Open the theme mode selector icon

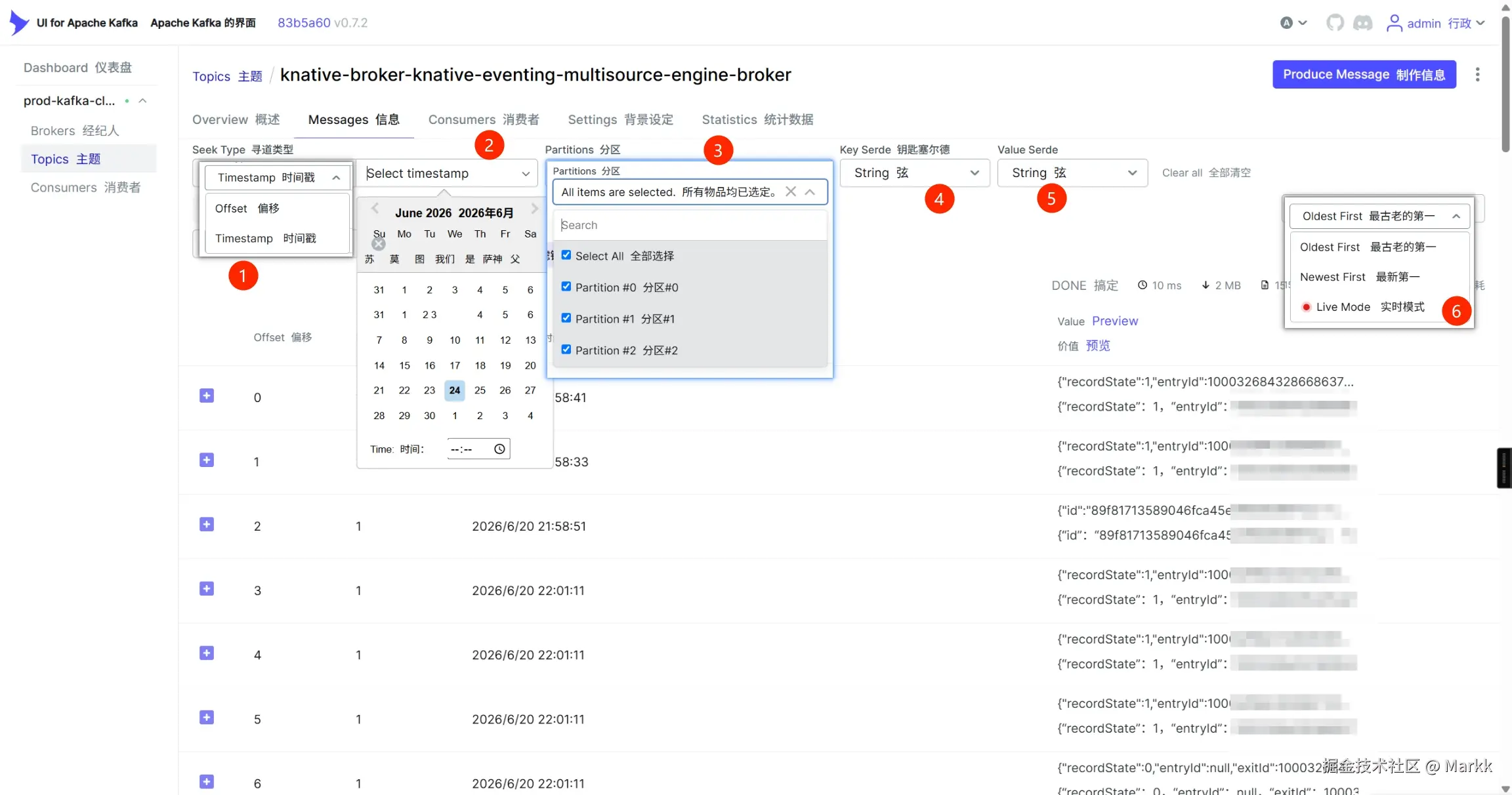(1293, 23)
